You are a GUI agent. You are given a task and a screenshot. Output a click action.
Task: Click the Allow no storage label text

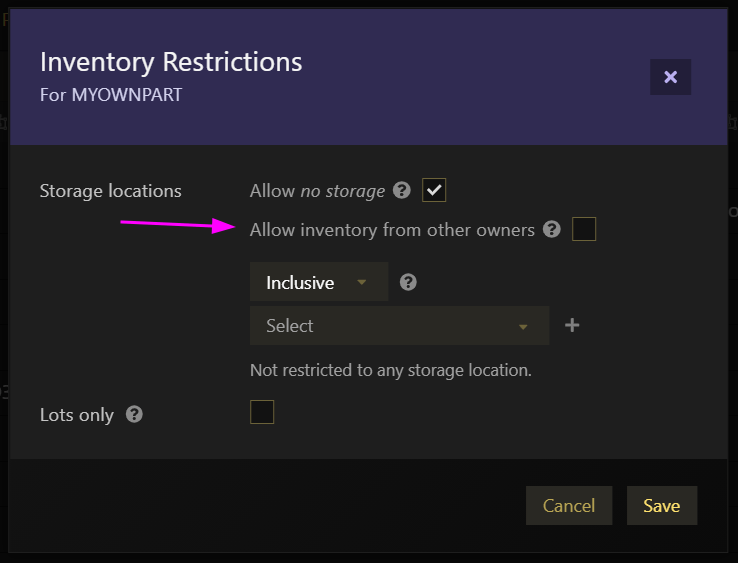317,191
